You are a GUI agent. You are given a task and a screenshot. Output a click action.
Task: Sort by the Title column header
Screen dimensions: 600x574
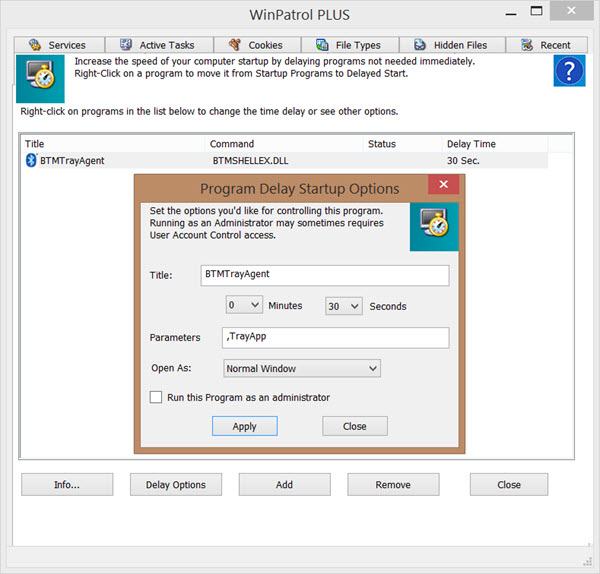point(114,144)
